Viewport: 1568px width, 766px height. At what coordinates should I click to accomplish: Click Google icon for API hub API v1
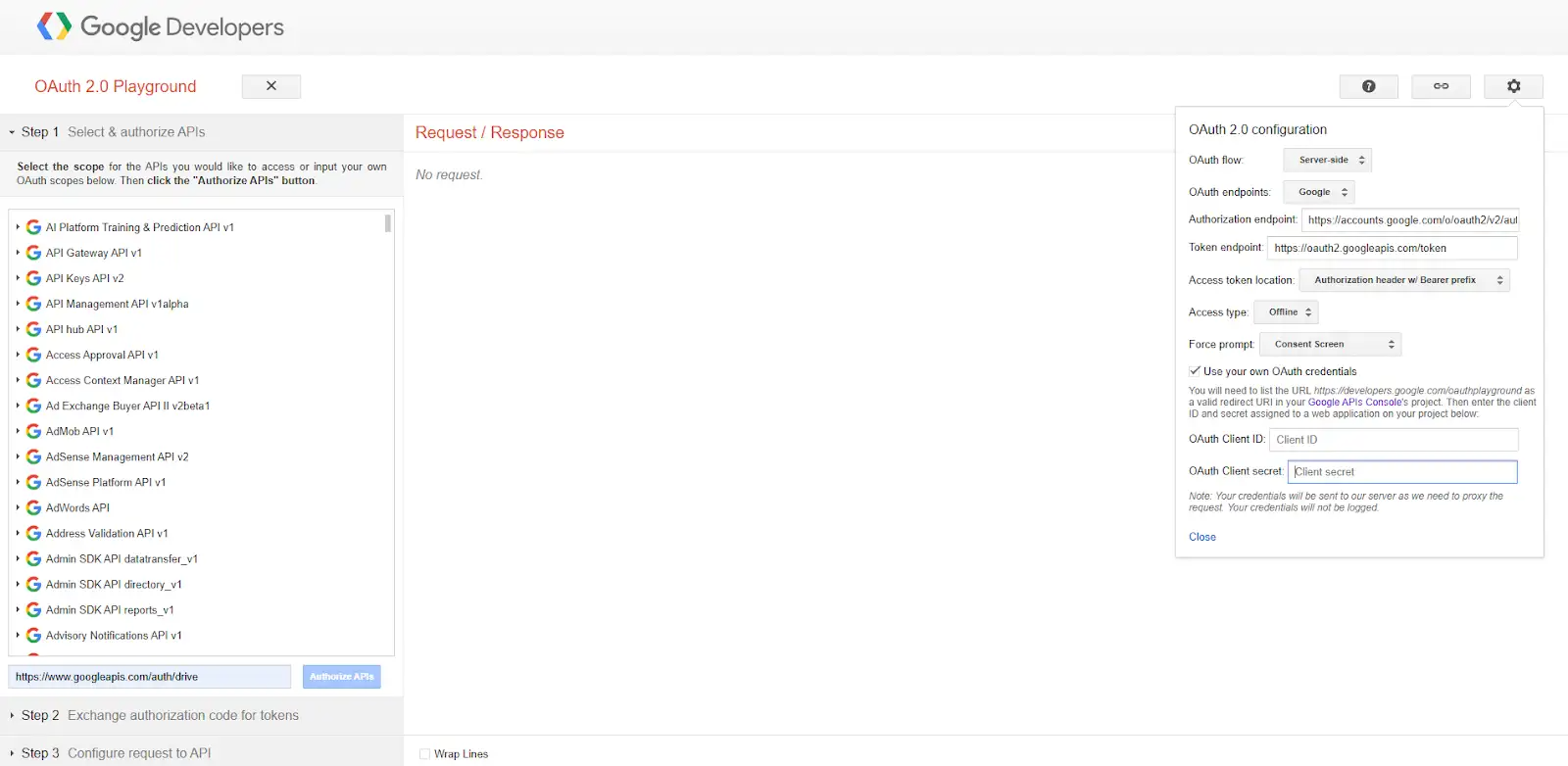coord(33,329)
